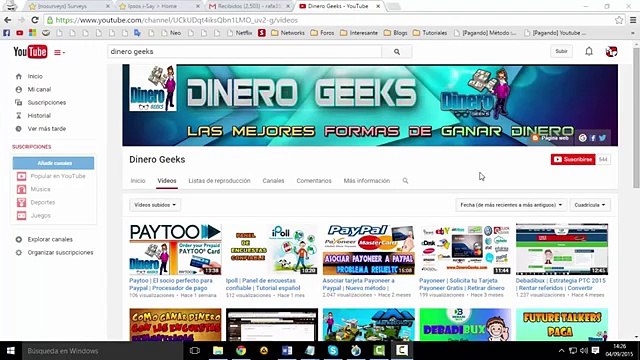Open Mi canal in sidebar
640x360 pixels.
pyautogui.click(x=39, y=89)
